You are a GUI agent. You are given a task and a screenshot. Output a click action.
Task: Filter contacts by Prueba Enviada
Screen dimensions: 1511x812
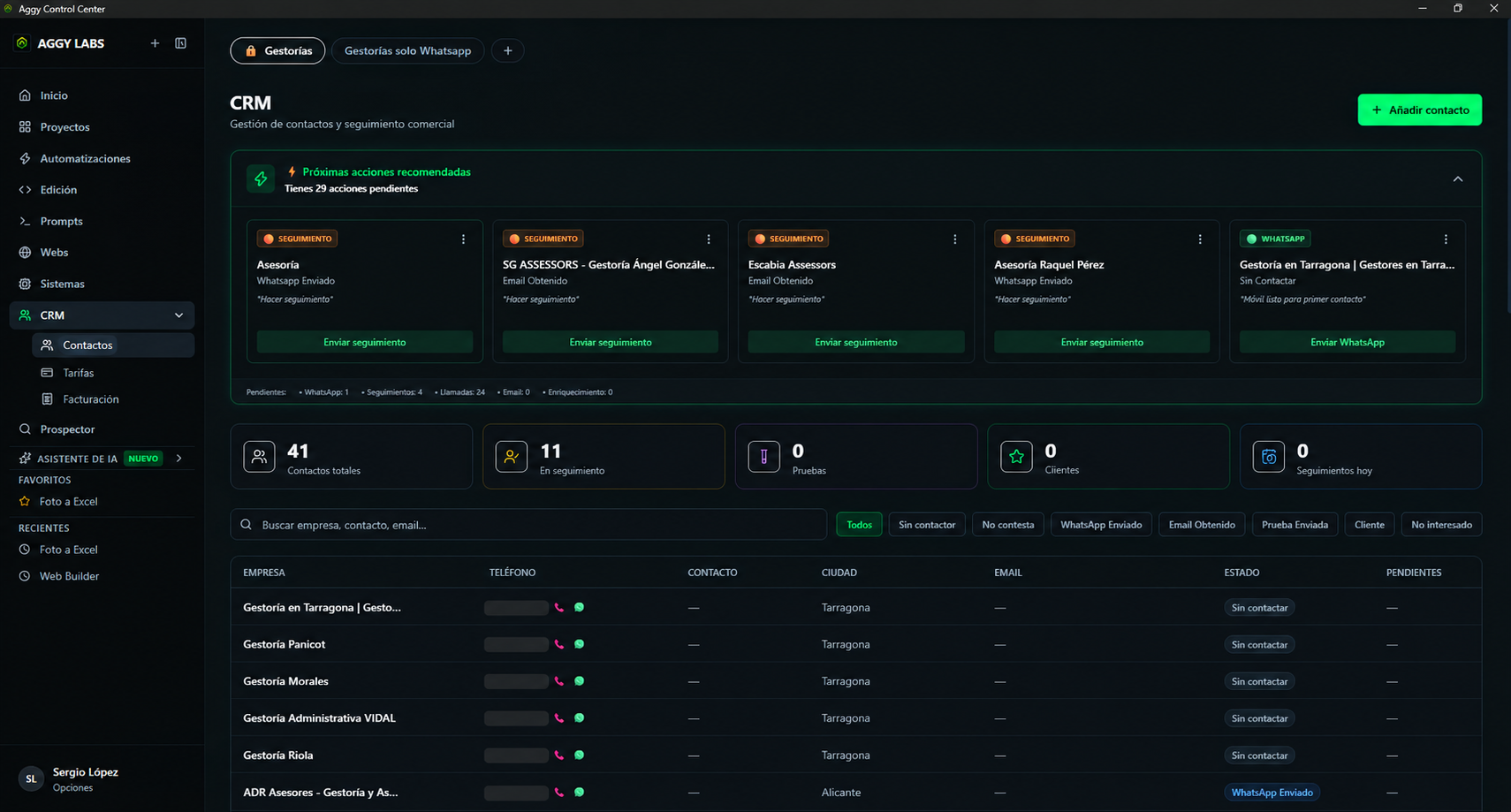1295,525
